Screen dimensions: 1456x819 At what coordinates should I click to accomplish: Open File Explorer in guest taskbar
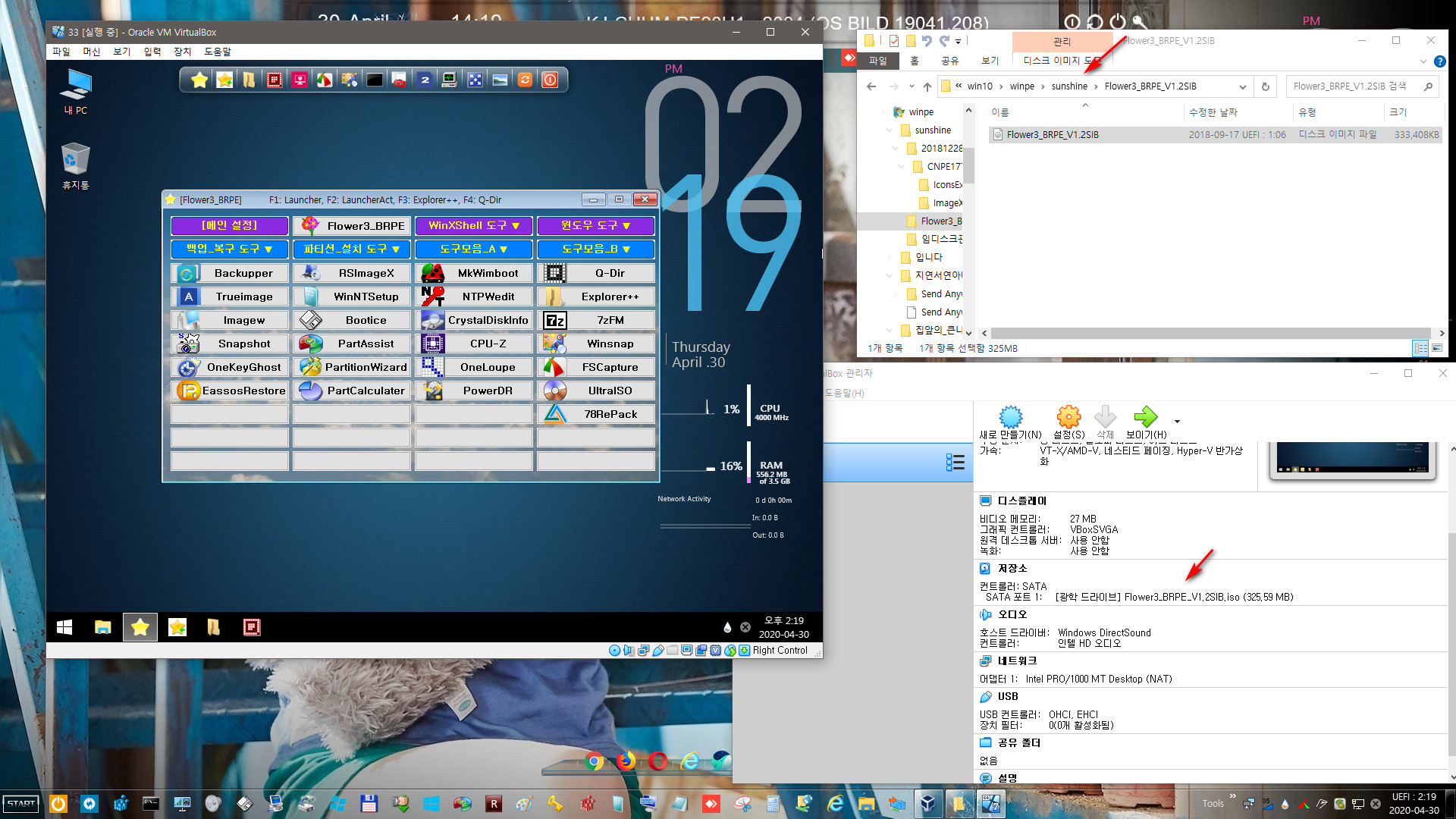point(102,627)
